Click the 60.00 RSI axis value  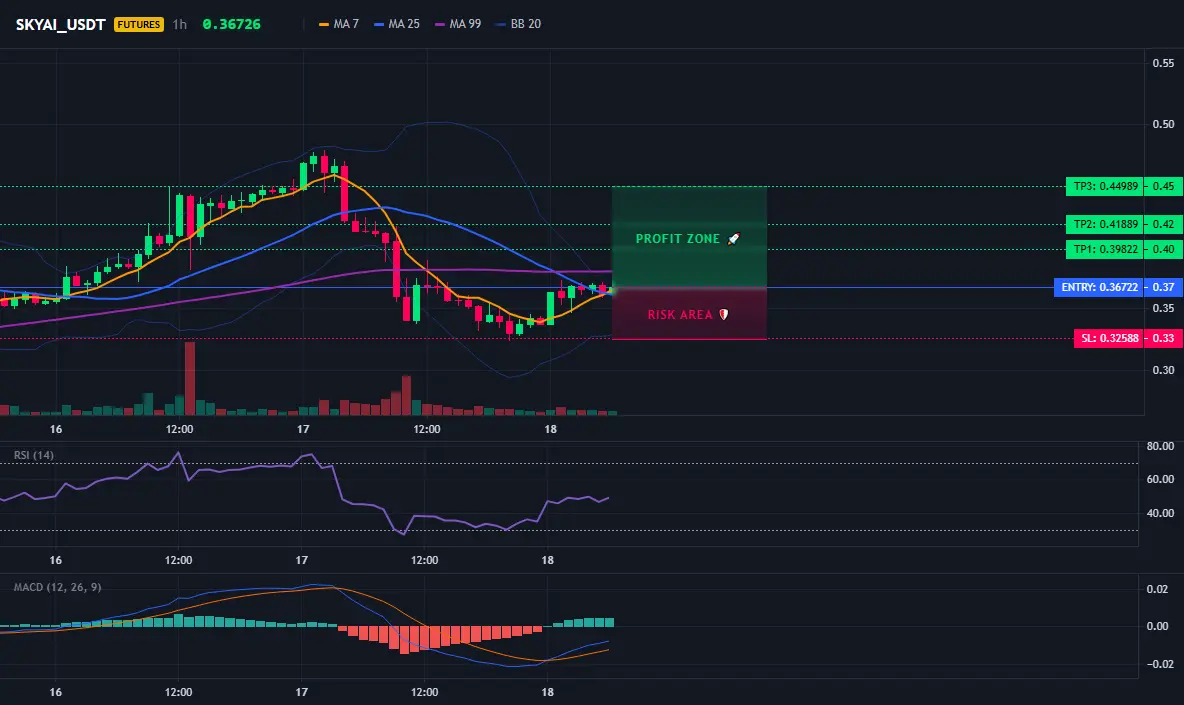click(1160, 479)
